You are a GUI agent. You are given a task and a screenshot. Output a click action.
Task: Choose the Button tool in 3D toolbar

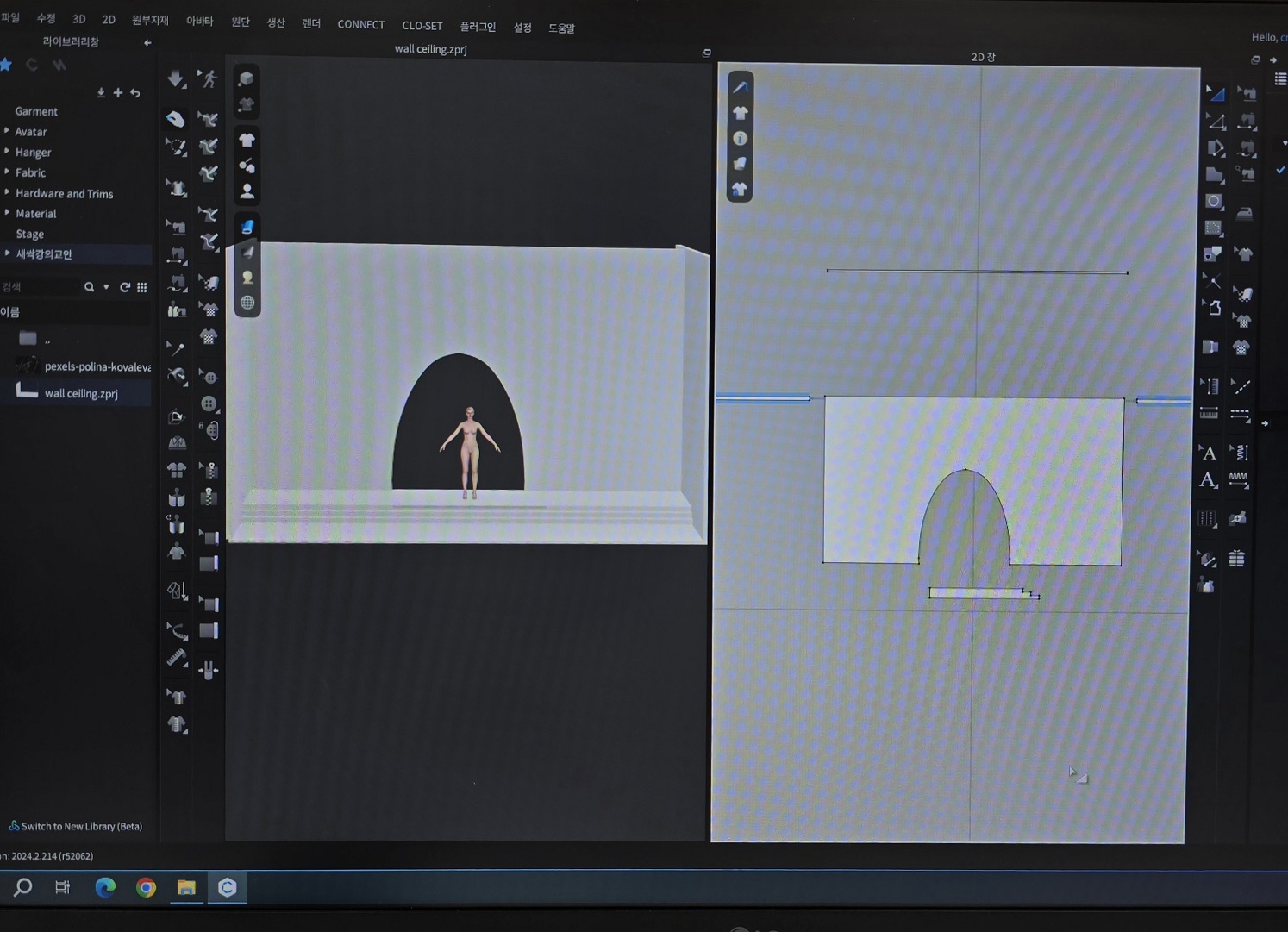point(208,403)
